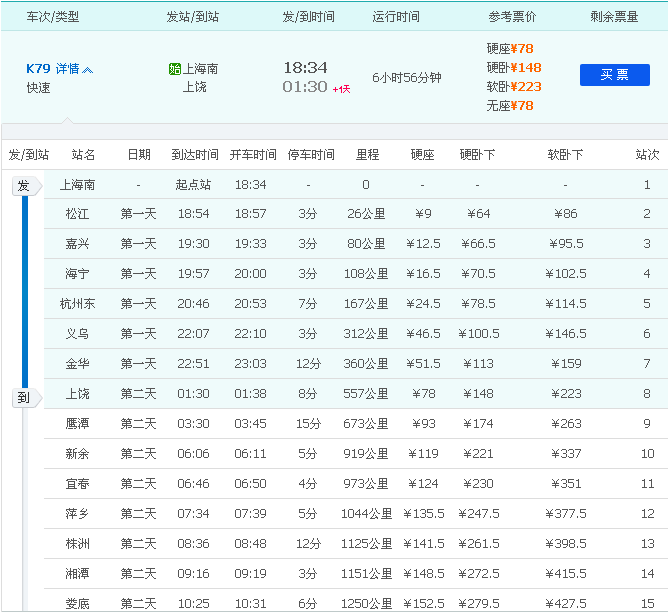Select the 宜春 station name
668x612 pixels.
point(77,483)
